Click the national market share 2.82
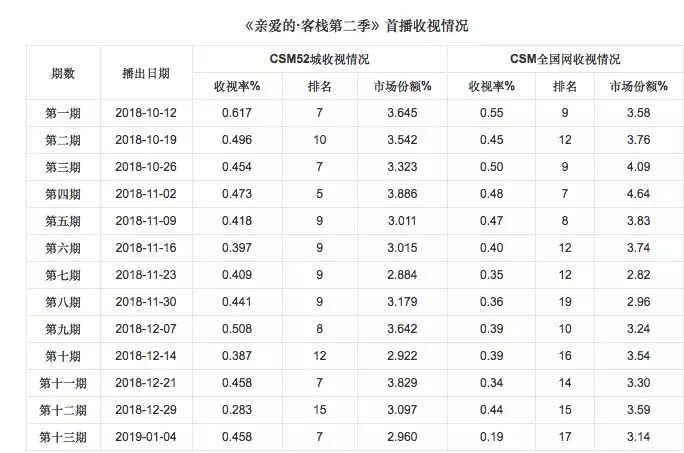 coord(639,275)
